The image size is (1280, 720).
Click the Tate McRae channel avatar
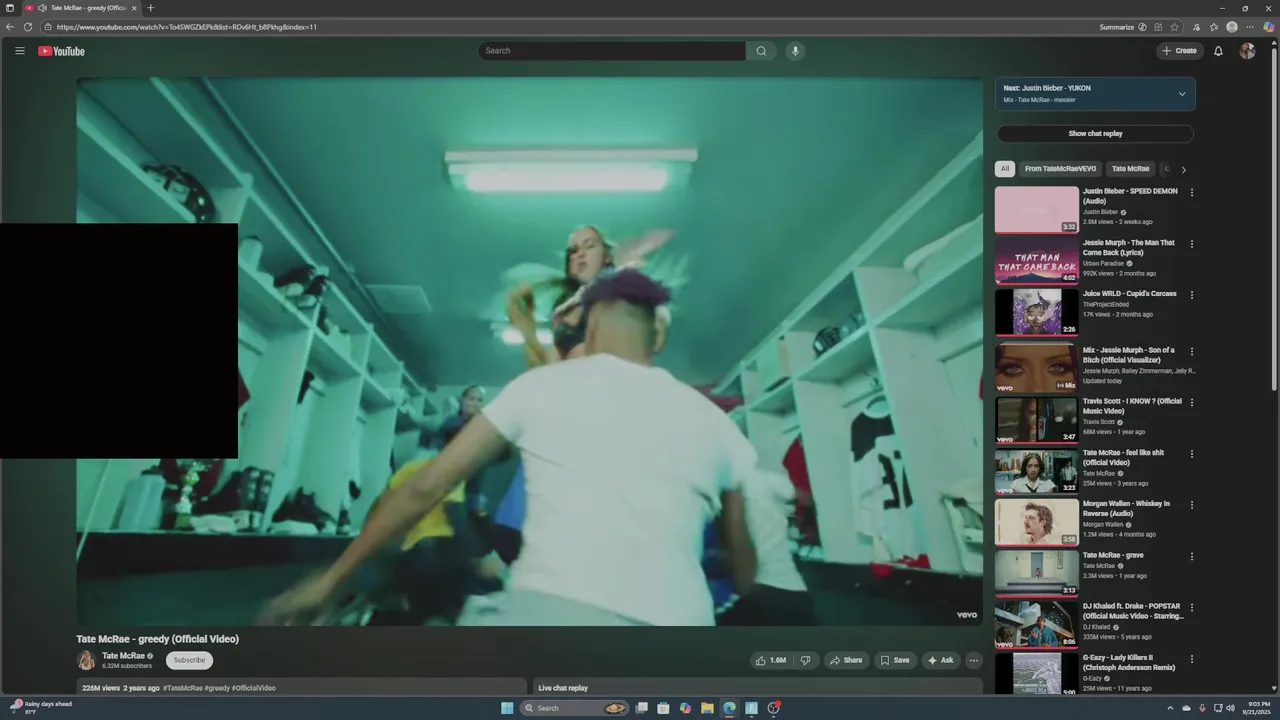click(x=87, y=660)
